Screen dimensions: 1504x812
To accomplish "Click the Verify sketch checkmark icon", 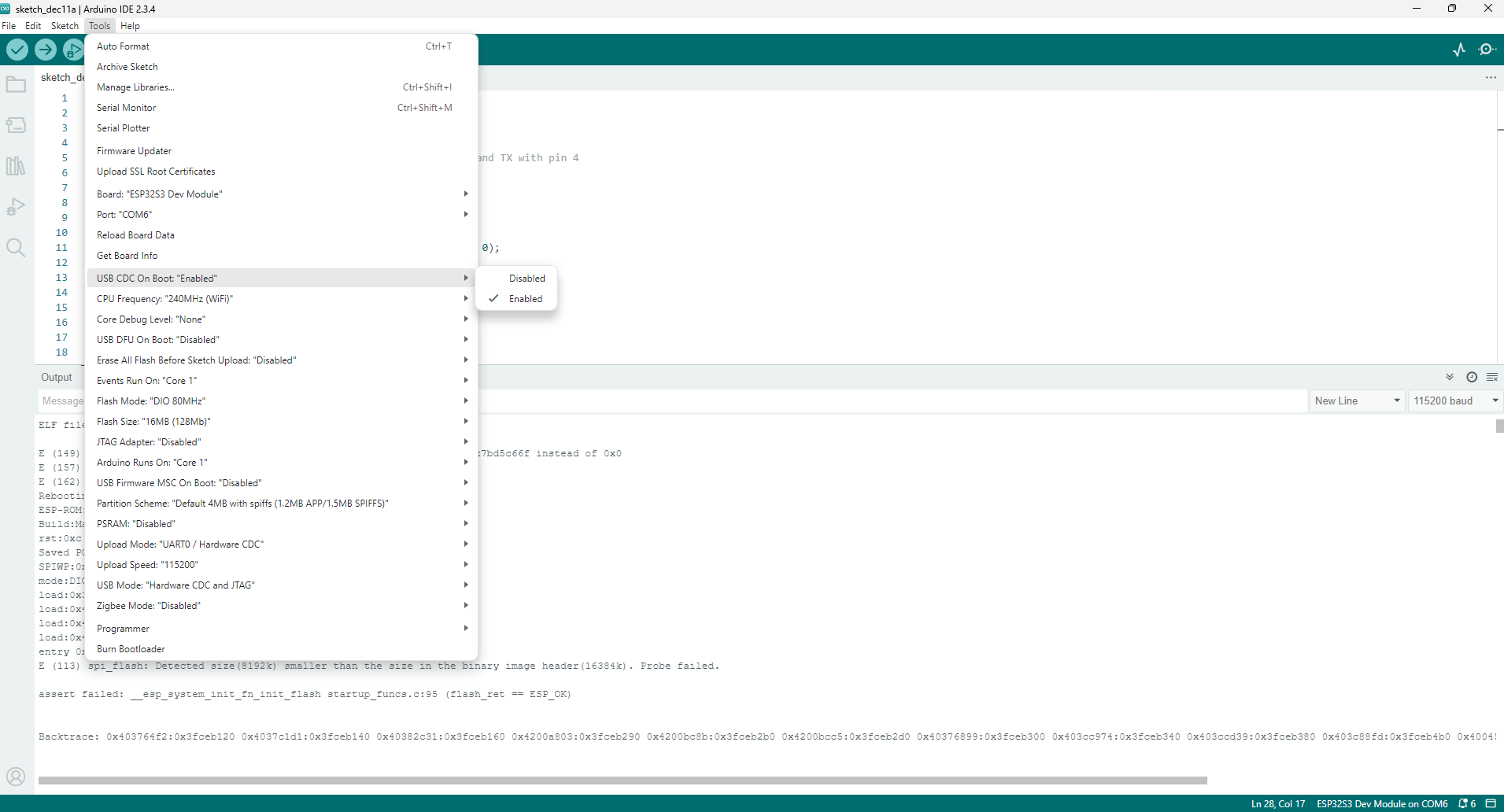I will point(17,50).
